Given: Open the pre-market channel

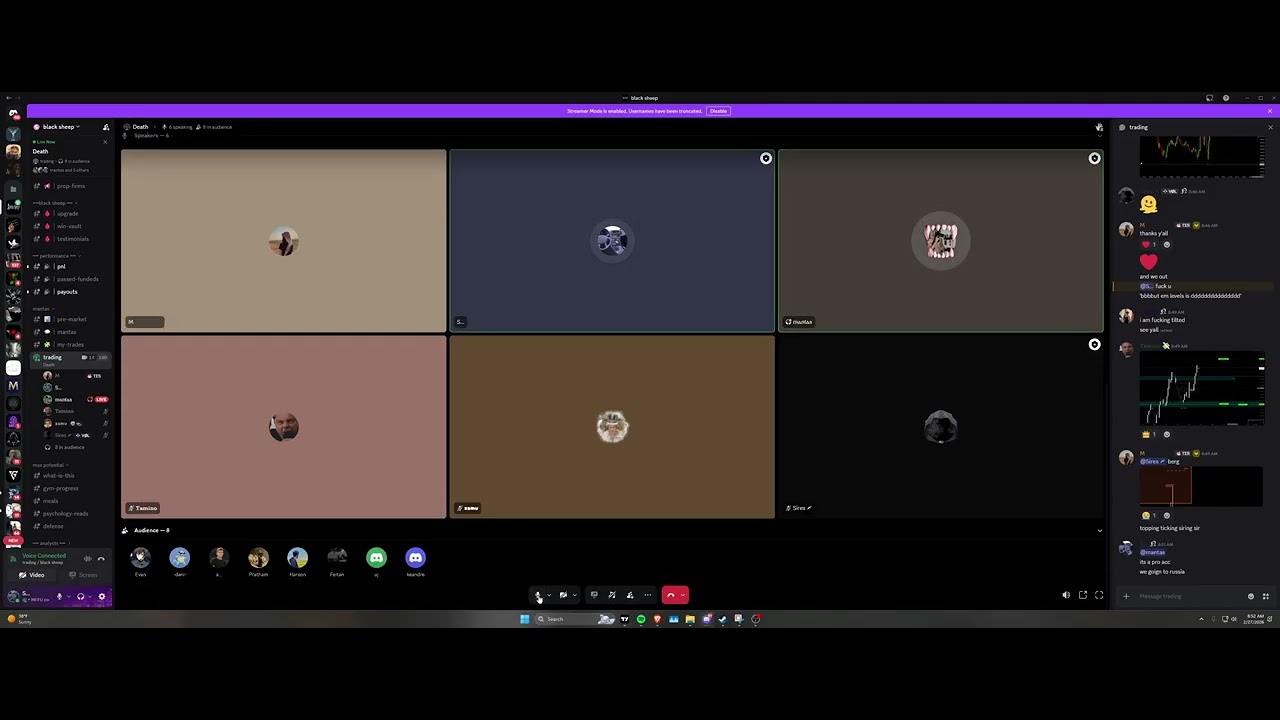Looking at the screenshot, I should pos(71,319).
